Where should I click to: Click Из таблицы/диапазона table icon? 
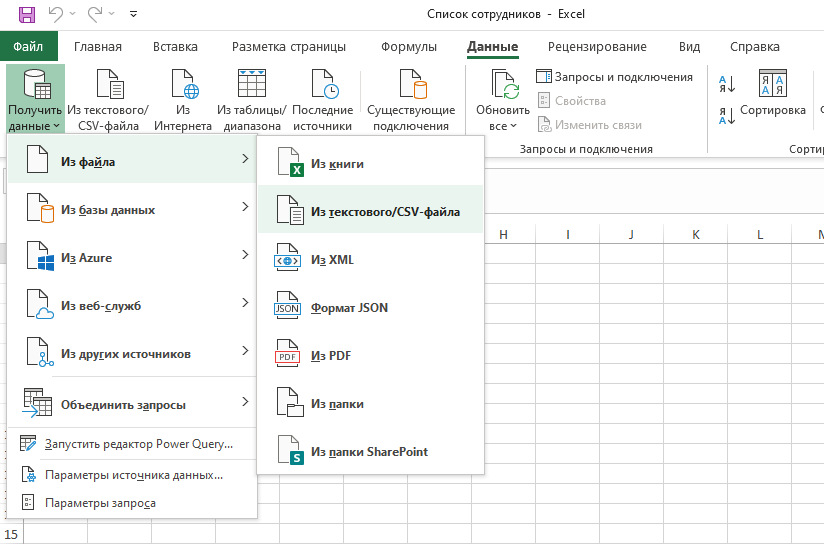point(252,83)
